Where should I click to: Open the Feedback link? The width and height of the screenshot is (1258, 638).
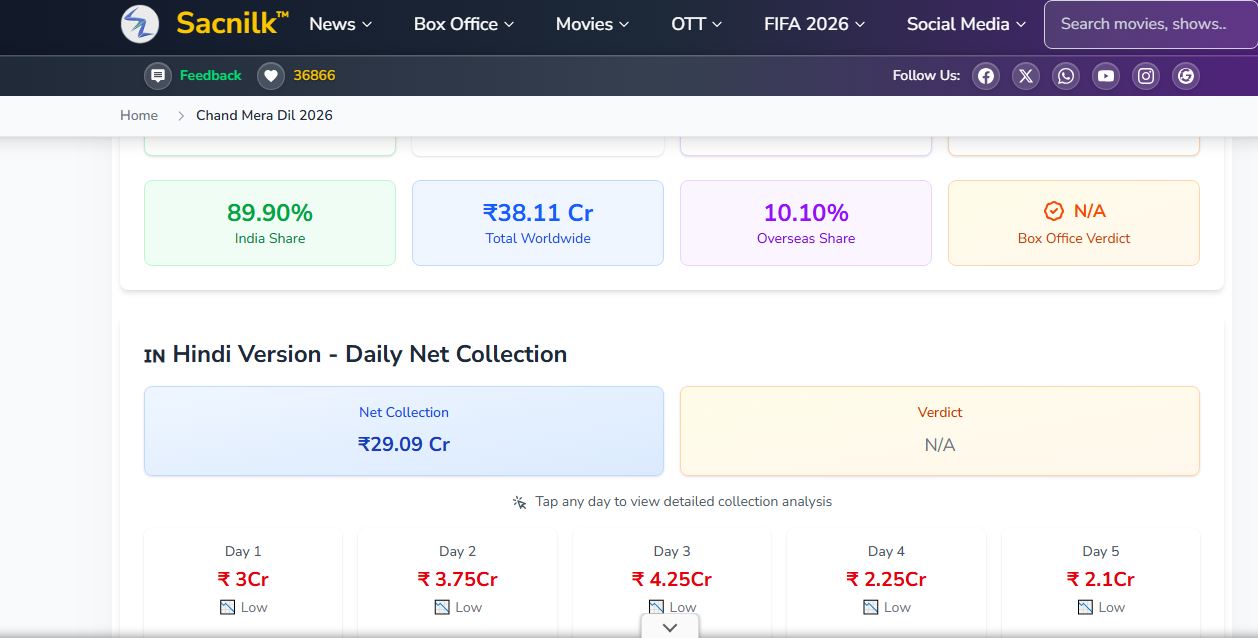pyautogui.click(x=210, y=76)
